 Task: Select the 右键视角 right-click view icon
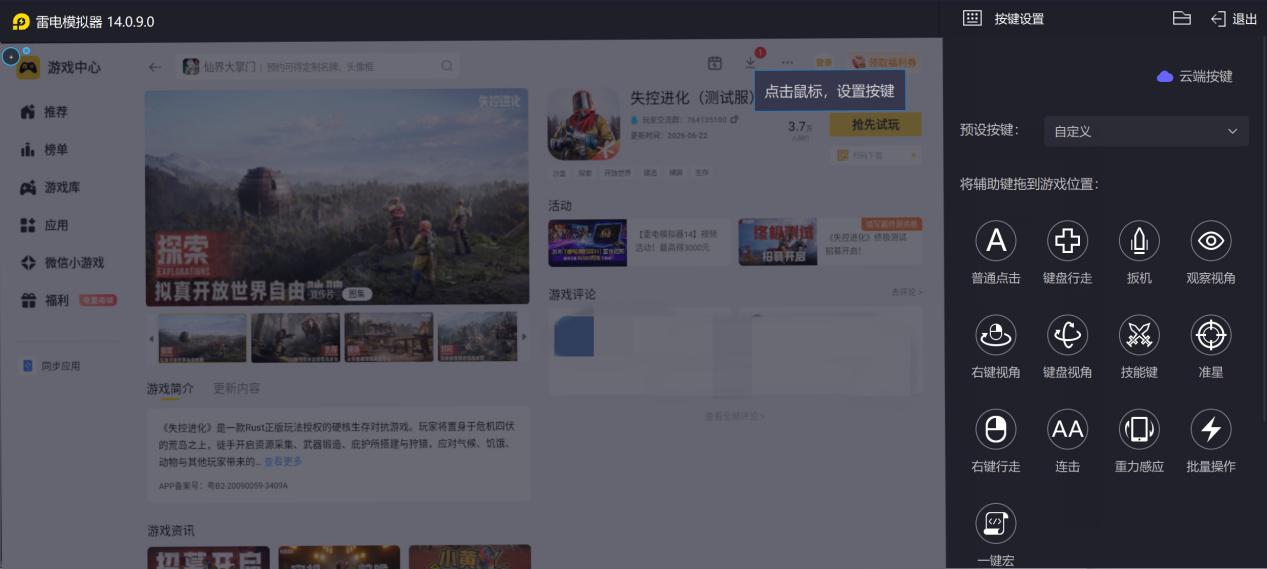click(995, 335)
